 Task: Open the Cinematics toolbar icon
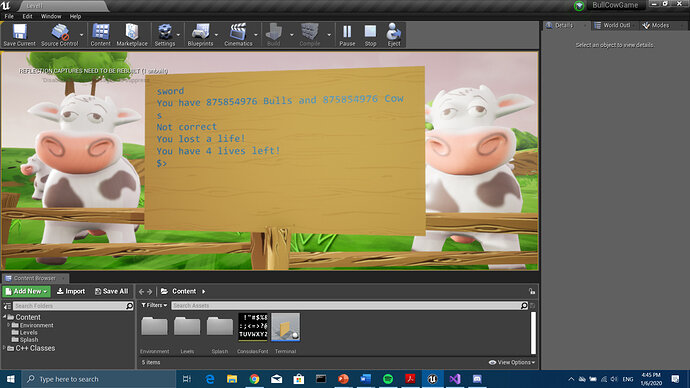pyautogui.click(x=238, y=35)
